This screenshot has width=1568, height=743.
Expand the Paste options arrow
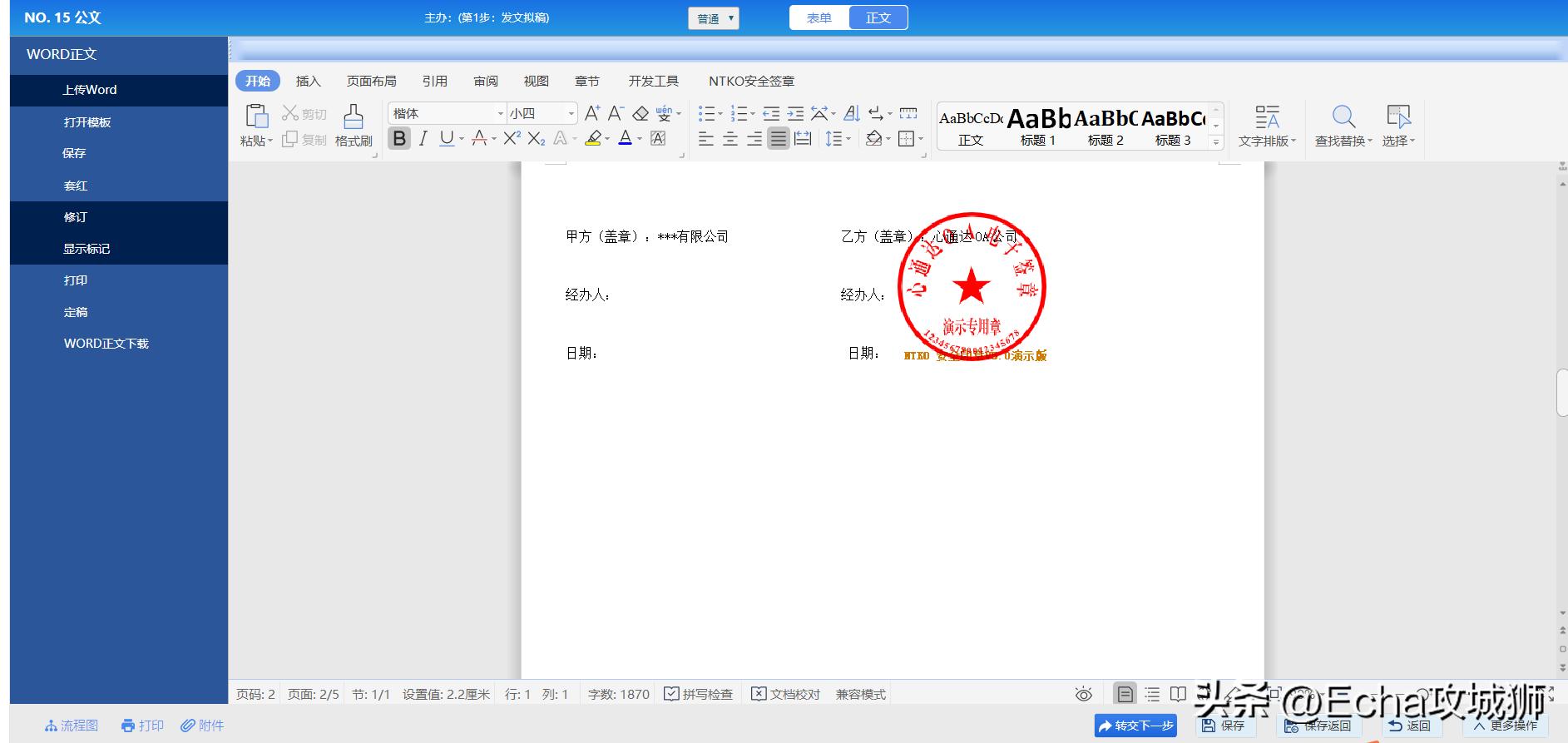(270, 141)
